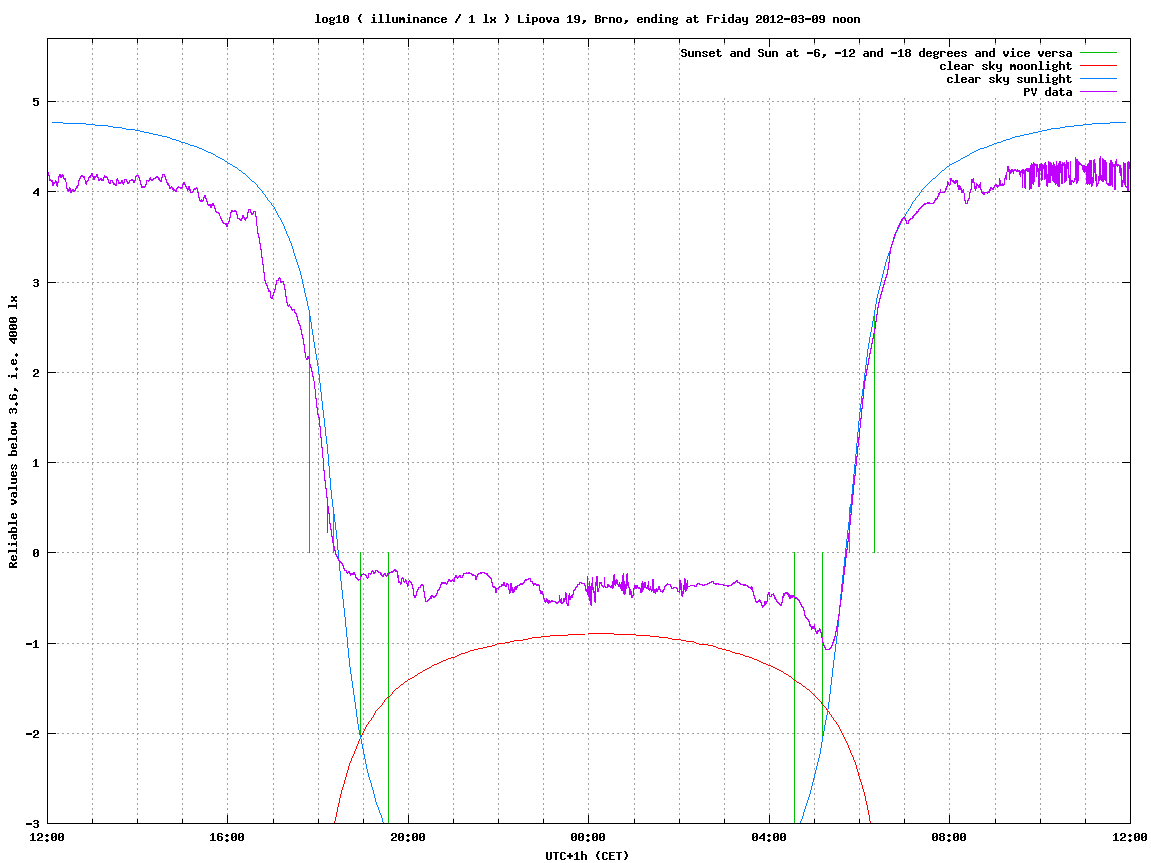The height and width of the screenshot is (863, 1151).
Task: Click the x-axis label 'UTC+1h (CET)'
Action: [x=587, y=856]
